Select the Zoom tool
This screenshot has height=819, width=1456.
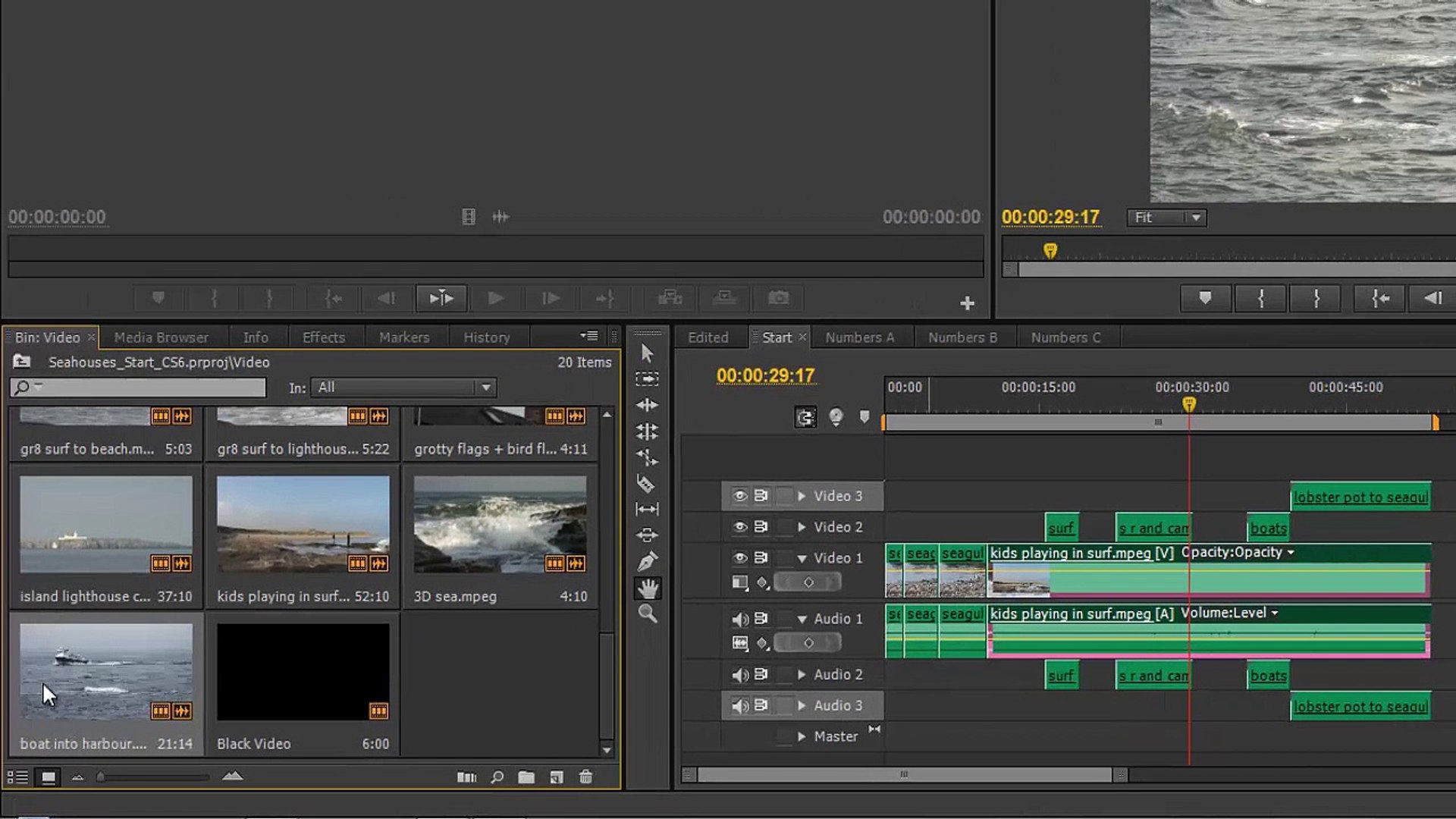tap(648, 613)
